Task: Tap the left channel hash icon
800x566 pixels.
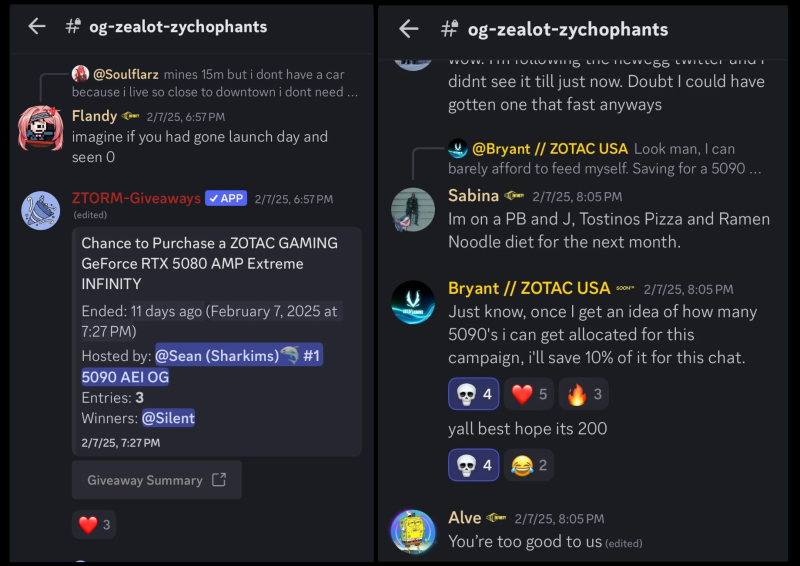Action: [x=74, y=27]
